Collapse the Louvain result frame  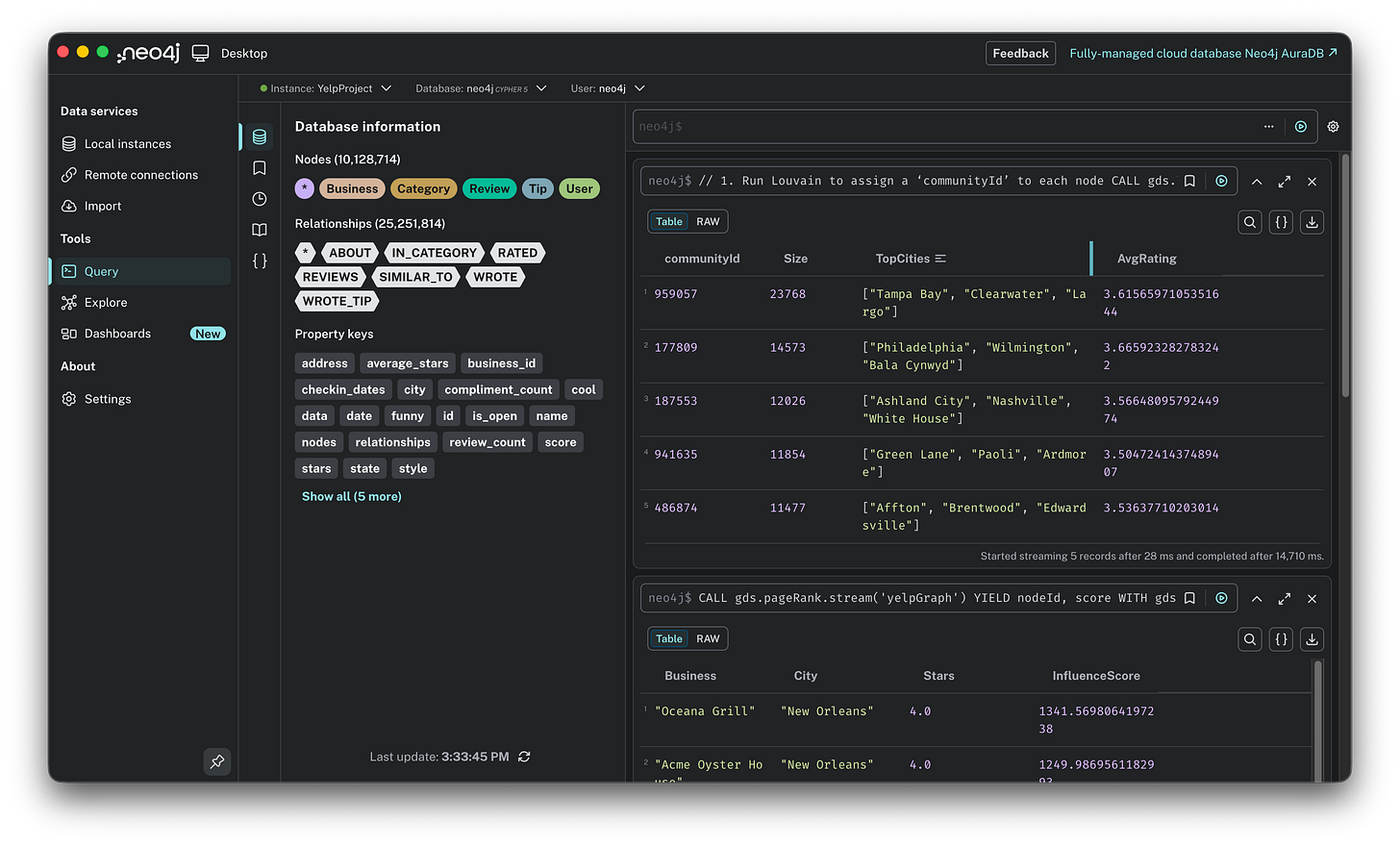[1257, 181]
